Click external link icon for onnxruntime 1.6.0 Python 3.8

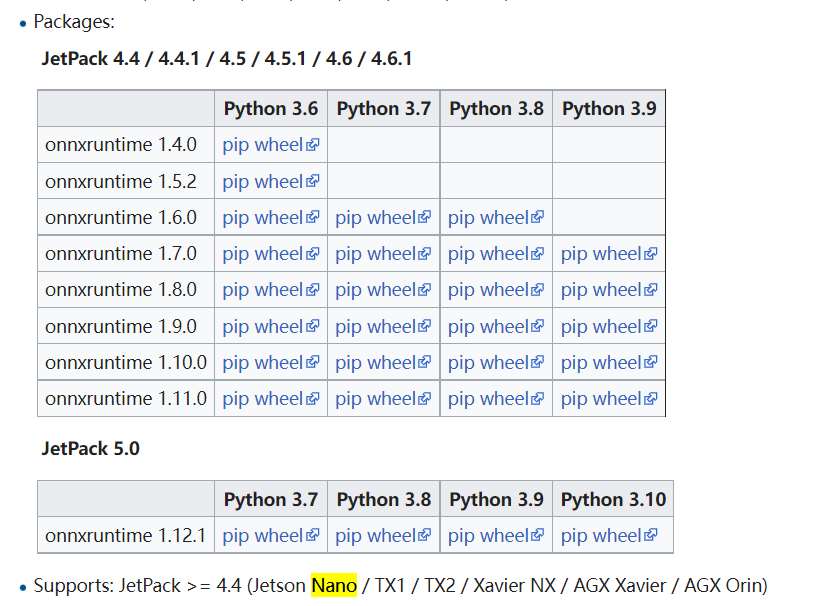(538, 218)
